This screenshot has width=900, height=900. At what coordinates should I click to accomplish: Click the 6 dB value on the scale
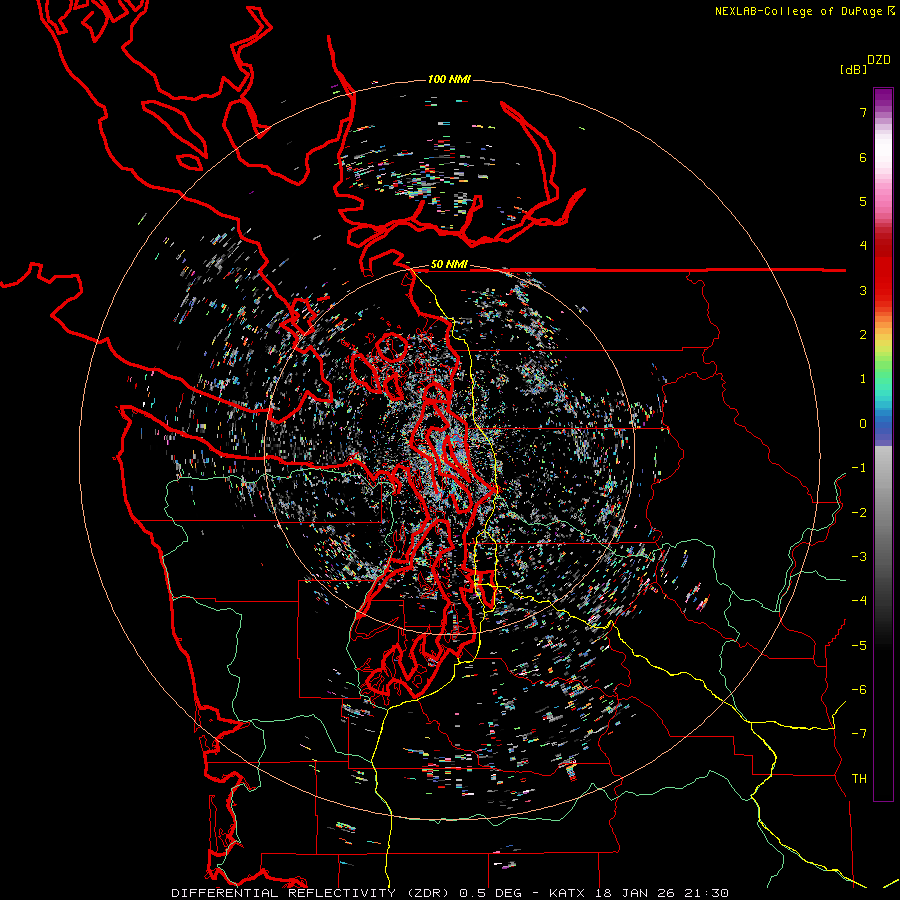pos(863,157)
